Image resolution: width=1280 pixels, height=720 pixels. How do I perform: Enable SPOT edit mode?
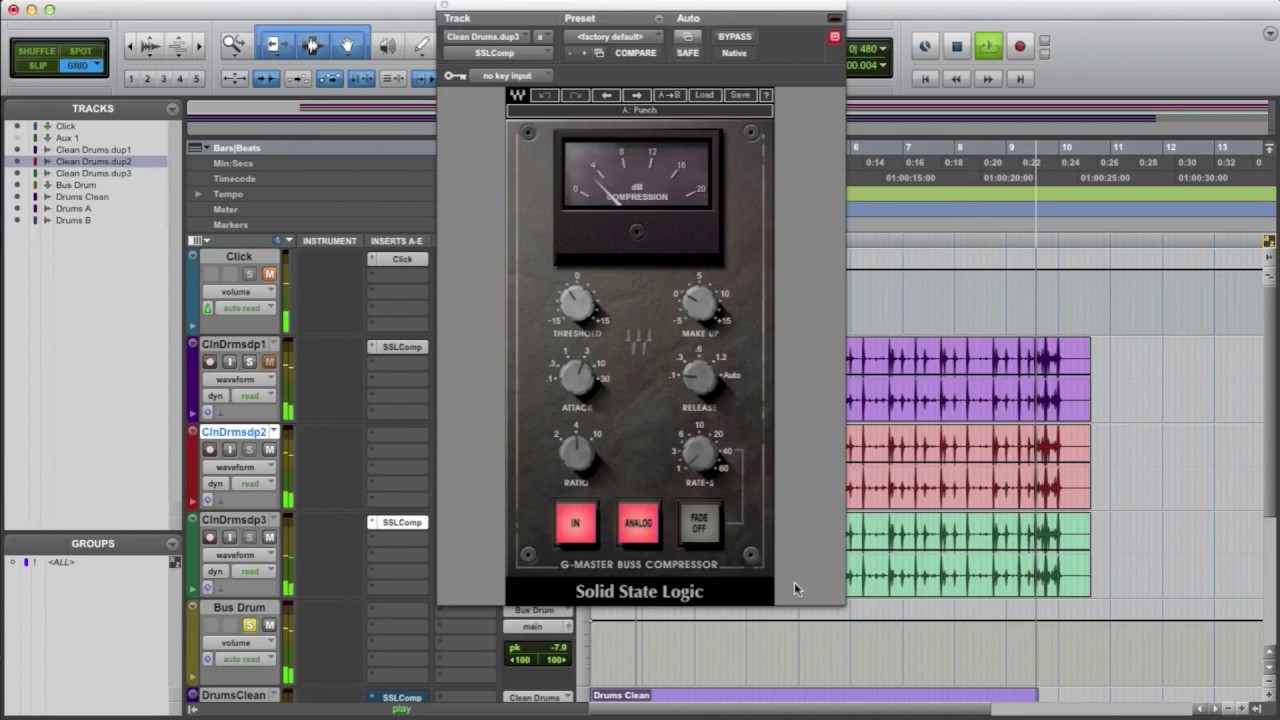(x=81, y=51)
